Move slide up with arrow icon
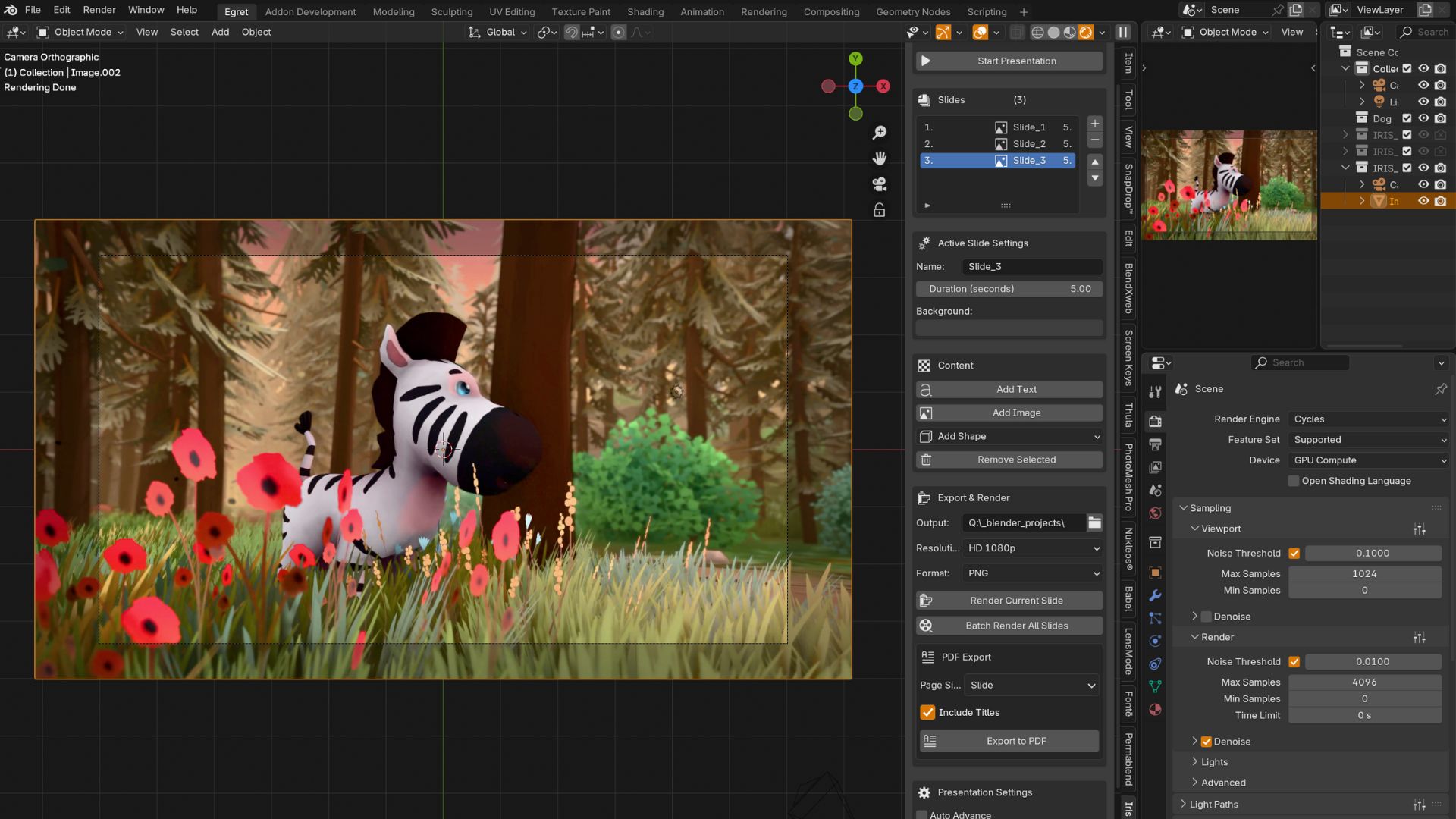Viewport: 1456px width, 819px height. coord(1094,162)
